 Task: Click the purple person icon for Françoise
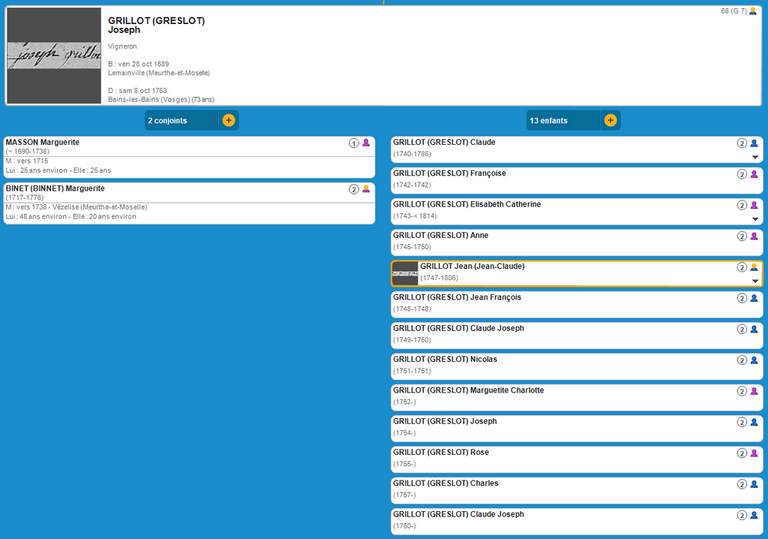(754, 174)
